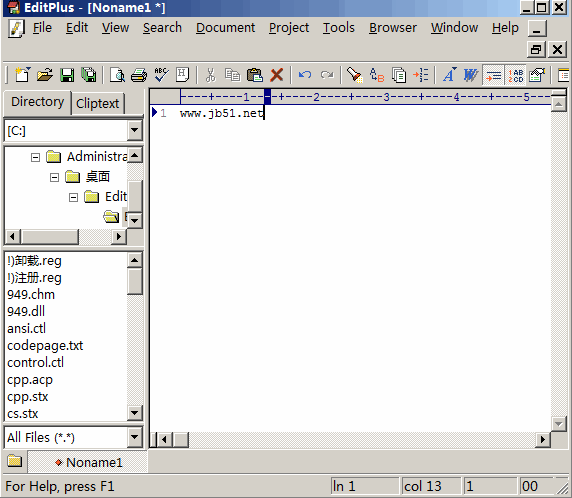Switch to the Cliptext tab
This screenshot has width=572, height=498.
97,104
